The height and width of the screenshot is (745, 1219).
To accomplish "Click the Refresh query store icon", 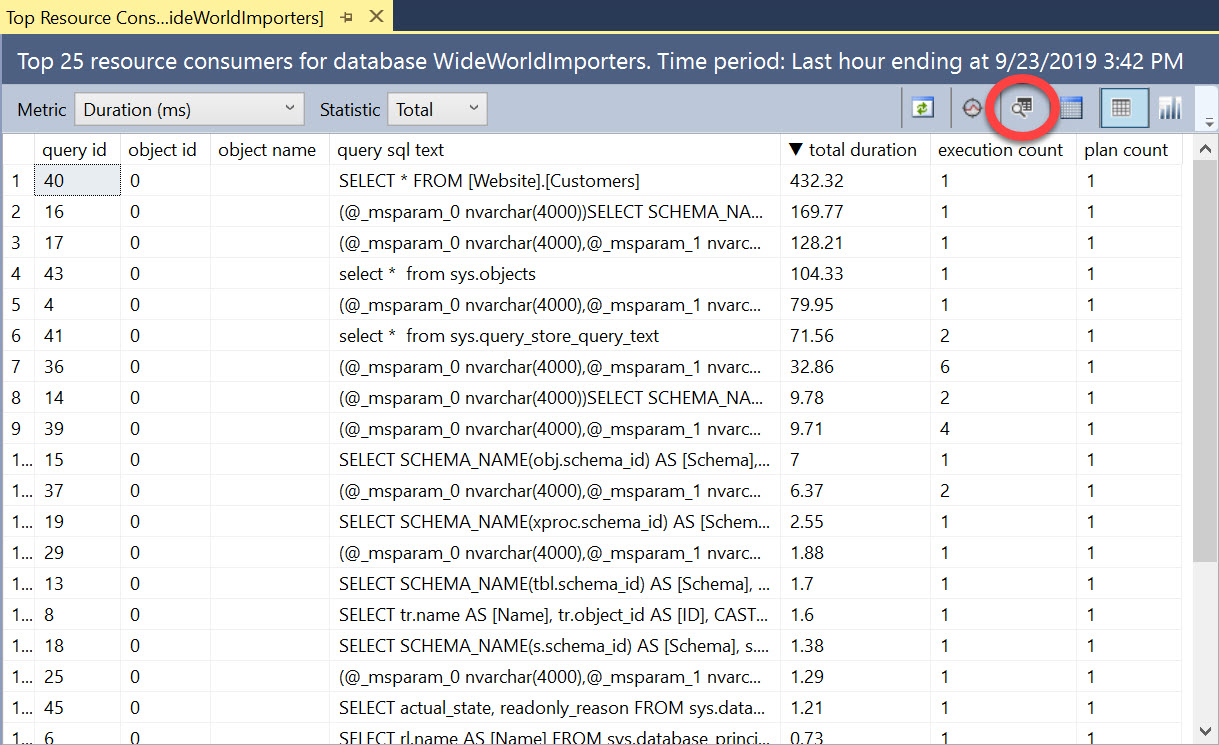I will pyautogui.click(x=922, y=109).
